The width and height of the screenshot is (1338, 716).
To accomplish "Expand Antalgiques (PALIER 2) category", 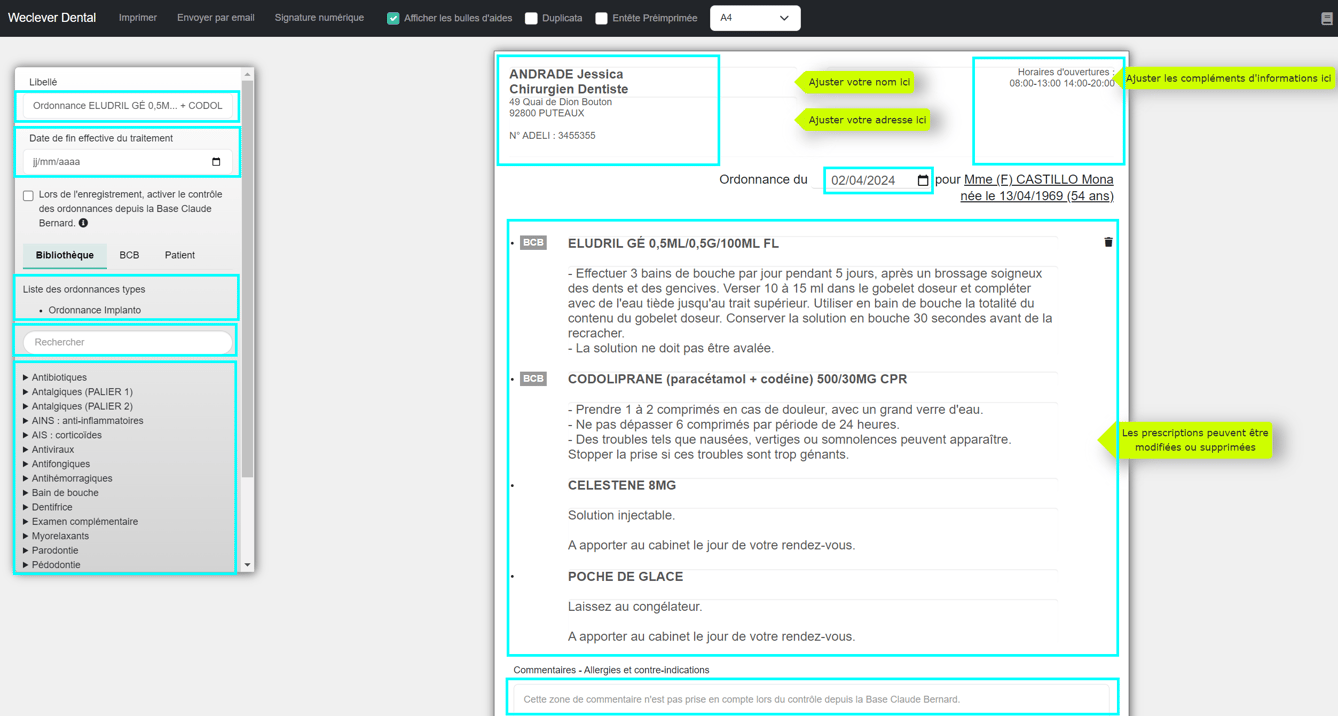I will 77,406.
